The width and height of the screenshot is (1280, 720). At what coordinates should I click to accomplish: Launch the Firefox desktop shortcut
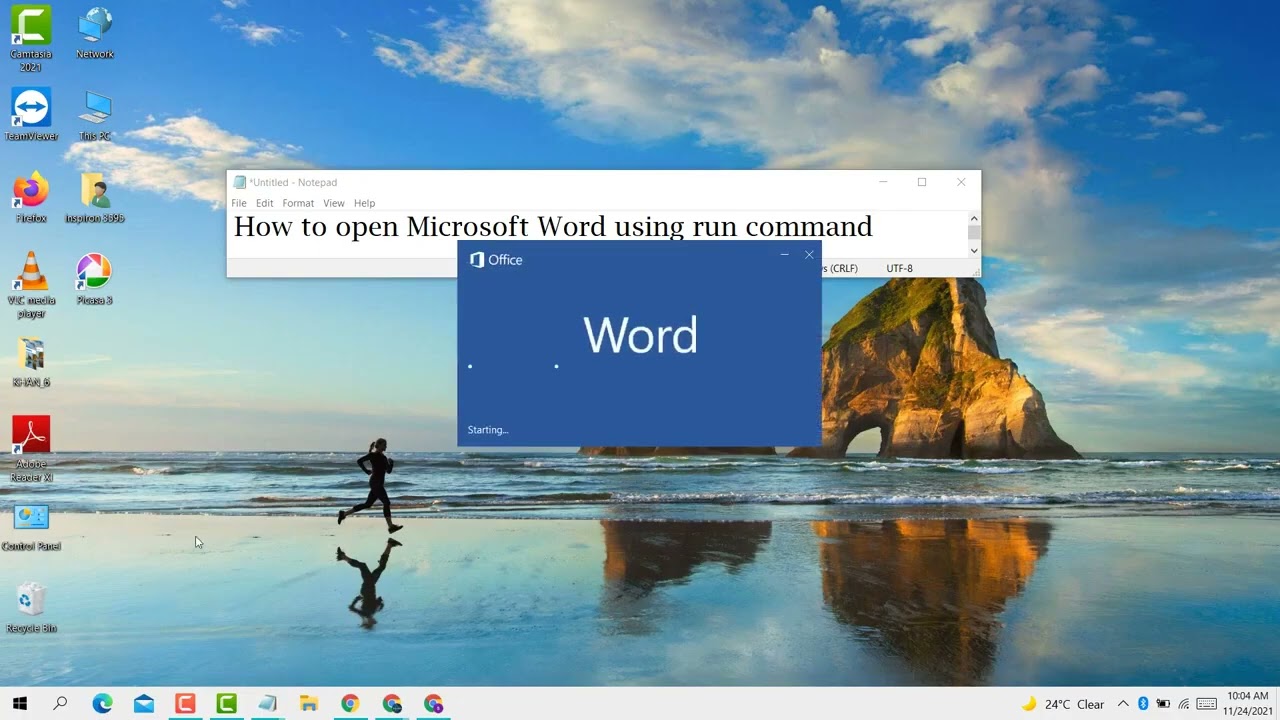pyautogui.click(x=31, y=197)
